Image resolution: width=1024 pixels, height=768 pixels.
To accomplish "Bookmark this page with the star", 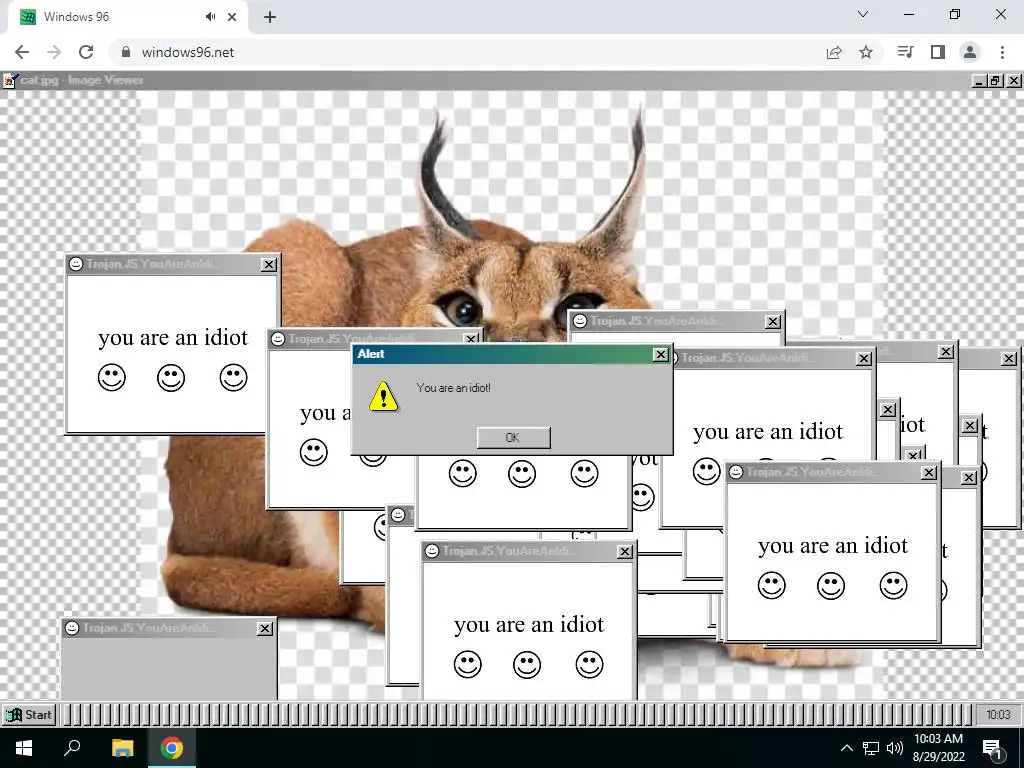I will tap(866, 52).
